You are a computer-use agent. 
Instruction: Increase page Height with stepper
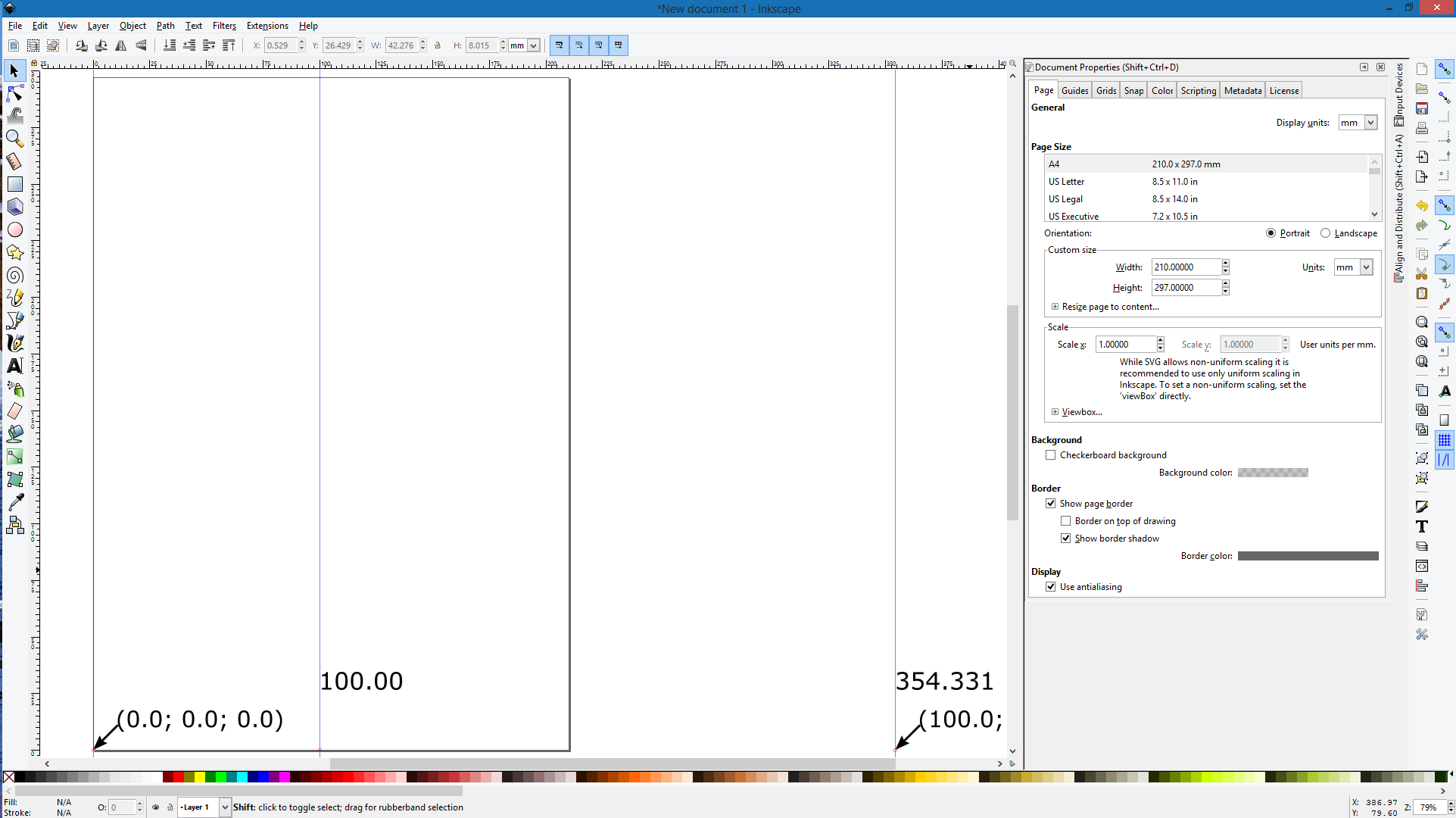[1225, 284]
